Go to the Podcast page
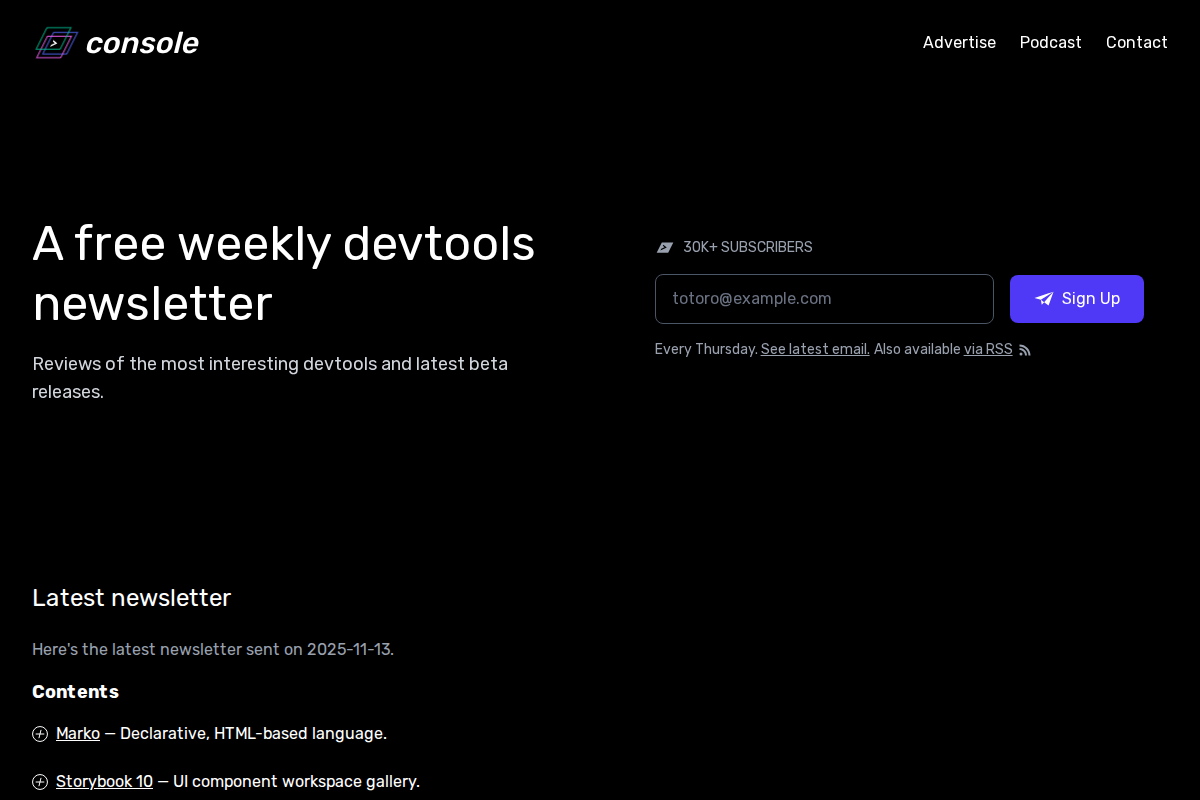The height and width of the screenshot is (800, 1200). [1050, 42]
